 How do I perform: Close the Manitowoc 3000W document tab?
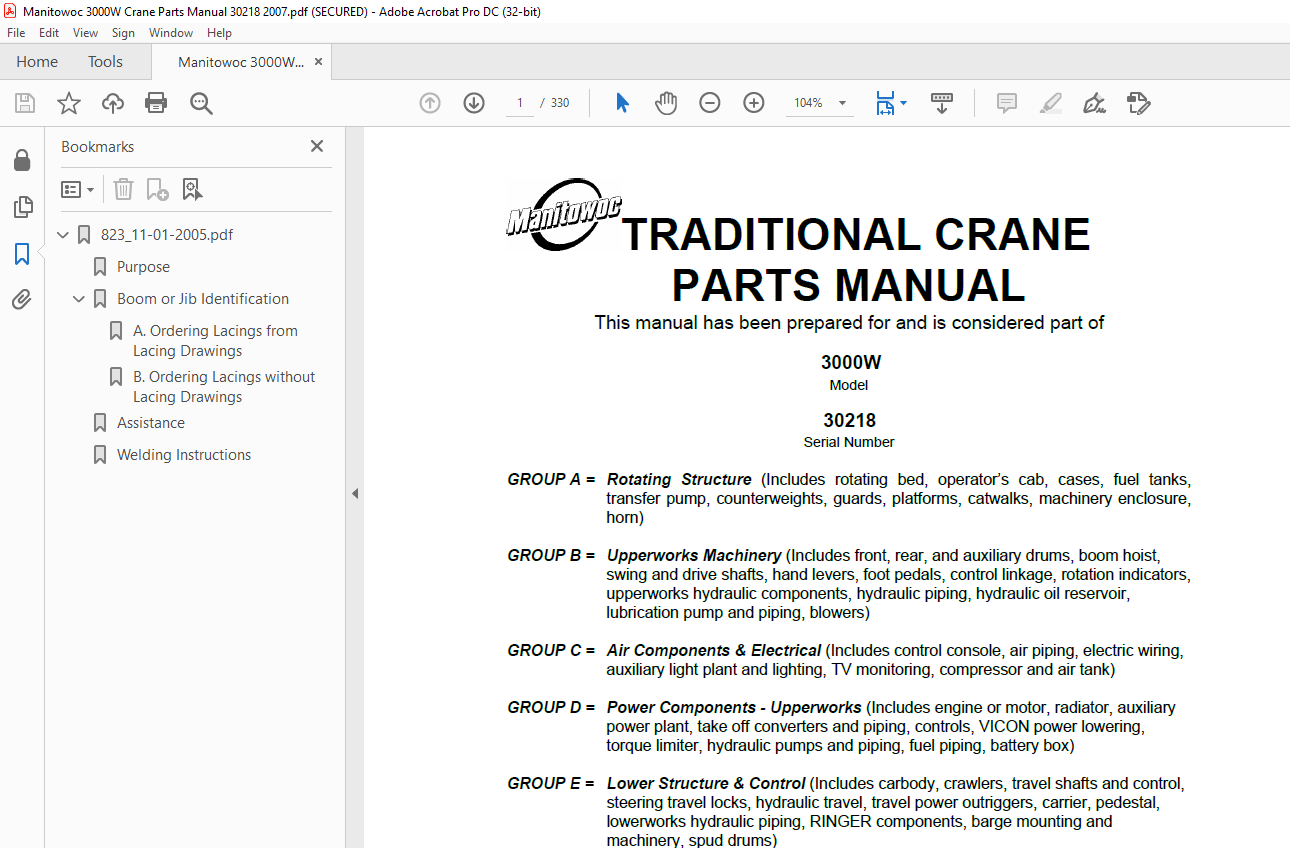click(x=318, y=62)
